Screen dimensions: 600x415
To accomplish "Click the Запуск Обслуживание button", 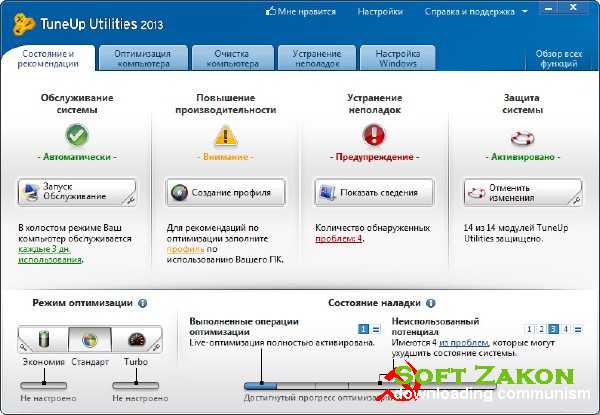I will click(77, 192).
